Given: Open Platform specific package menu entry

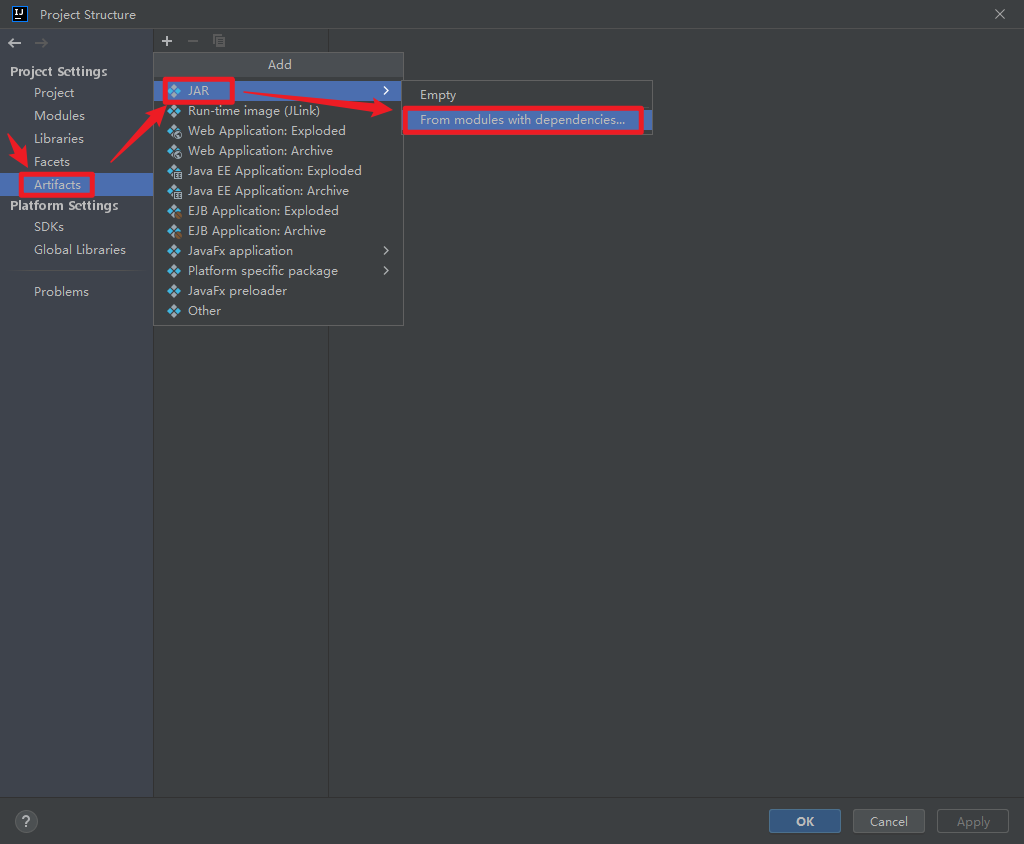Looking at the screenshot, I should tap(278, 271).
